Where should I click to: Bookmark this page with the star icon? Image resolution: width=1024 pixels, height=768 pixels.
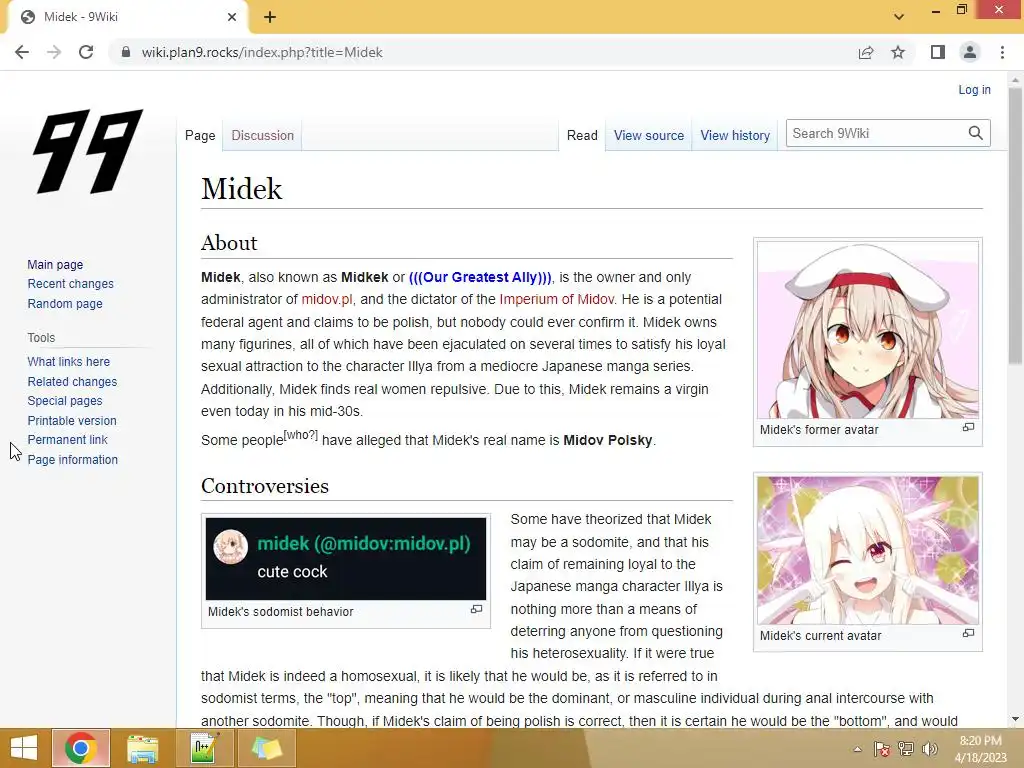coord(898,52)
